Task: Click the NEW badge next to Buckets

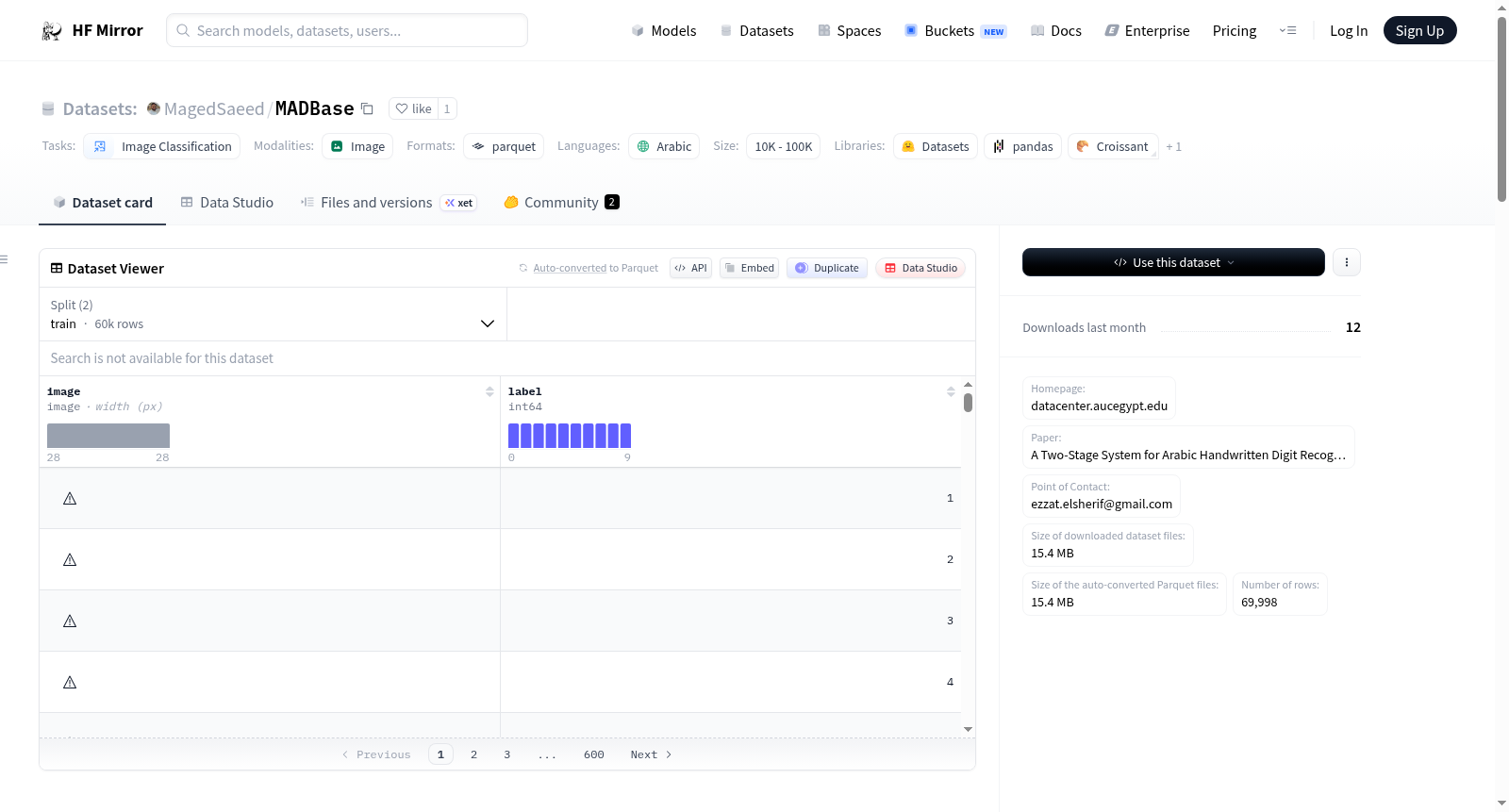Action: pyautogui.click(x=994, y=32)
